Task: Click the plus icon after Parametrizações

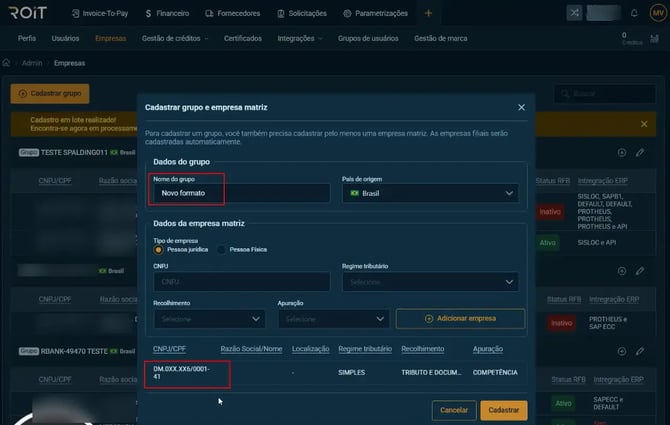Action: click(428, 14)
